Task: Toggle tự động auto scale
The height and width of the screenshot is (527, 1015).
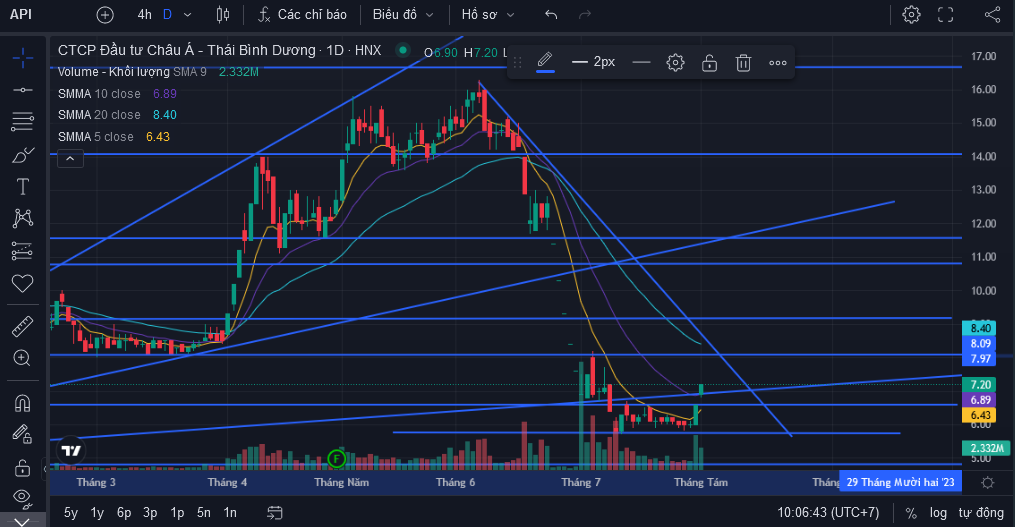Action: click(981, 513)
